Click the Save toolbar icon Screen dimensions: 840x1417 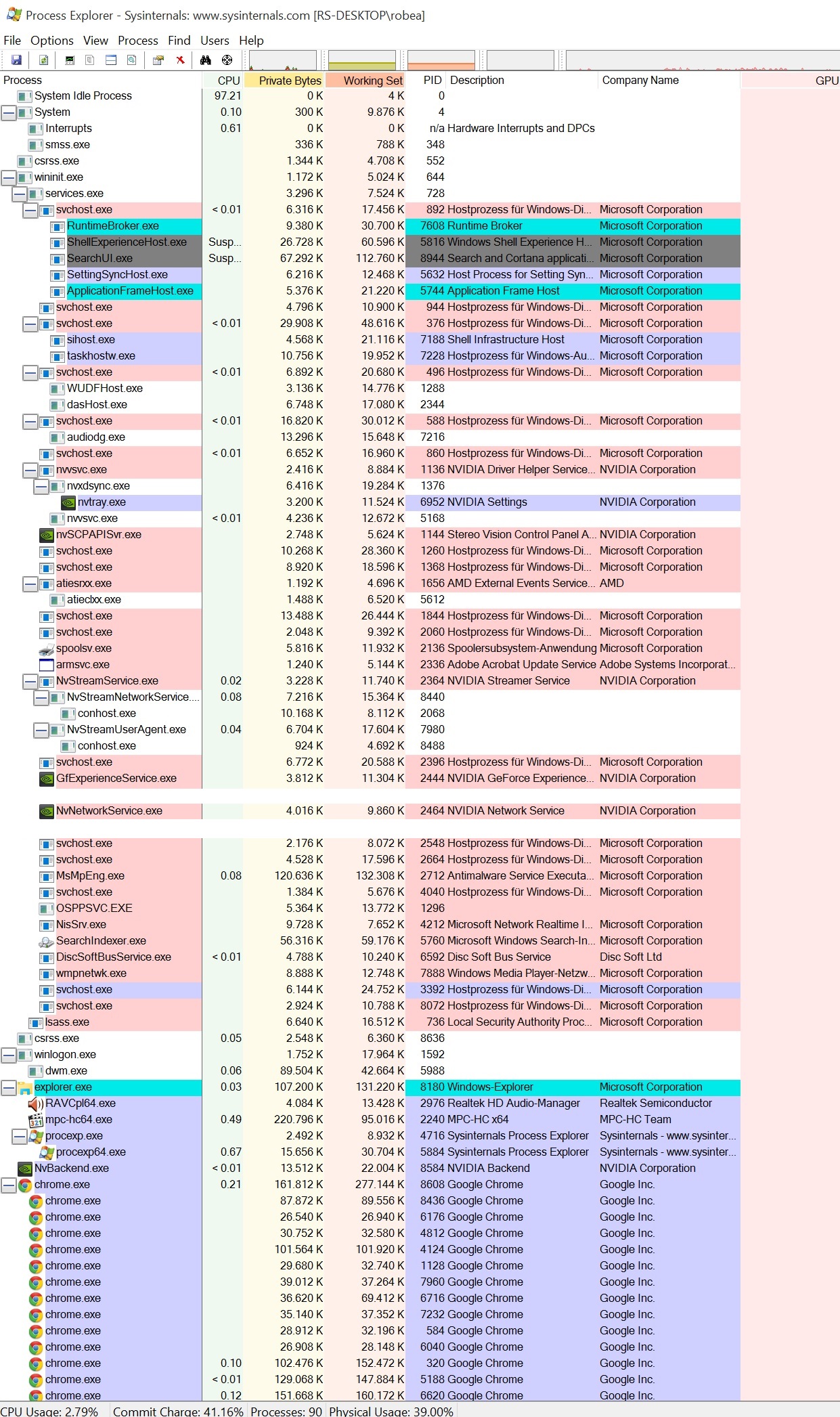(16, 60)
